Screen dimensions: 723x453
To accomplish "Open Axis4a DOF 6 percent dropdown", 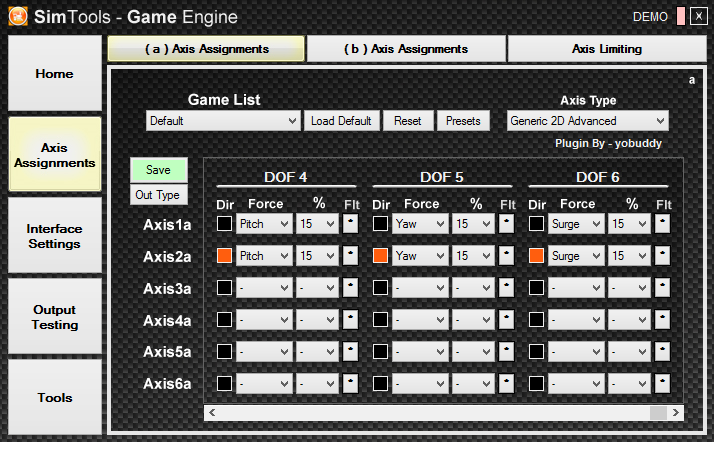I will tap(629, 320).
